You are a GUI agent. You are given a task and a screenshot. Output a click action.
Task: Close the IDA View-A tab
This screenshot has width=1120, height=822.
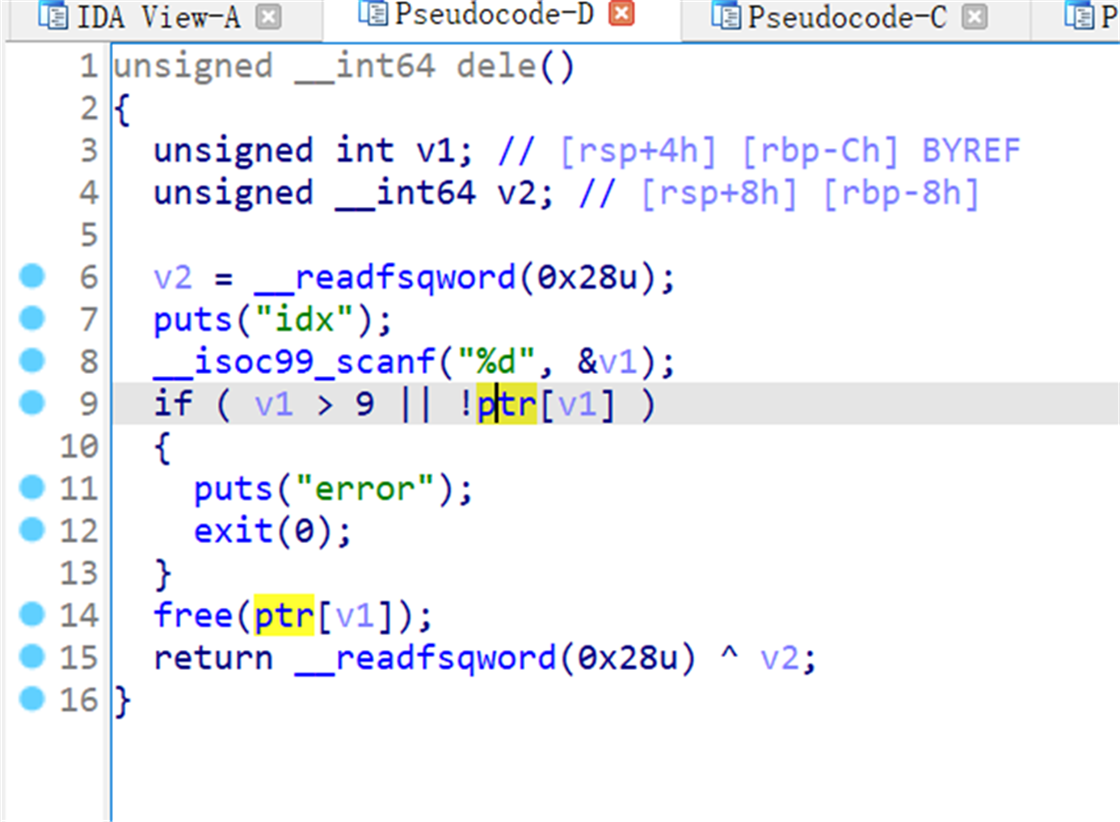pos(268,16)
